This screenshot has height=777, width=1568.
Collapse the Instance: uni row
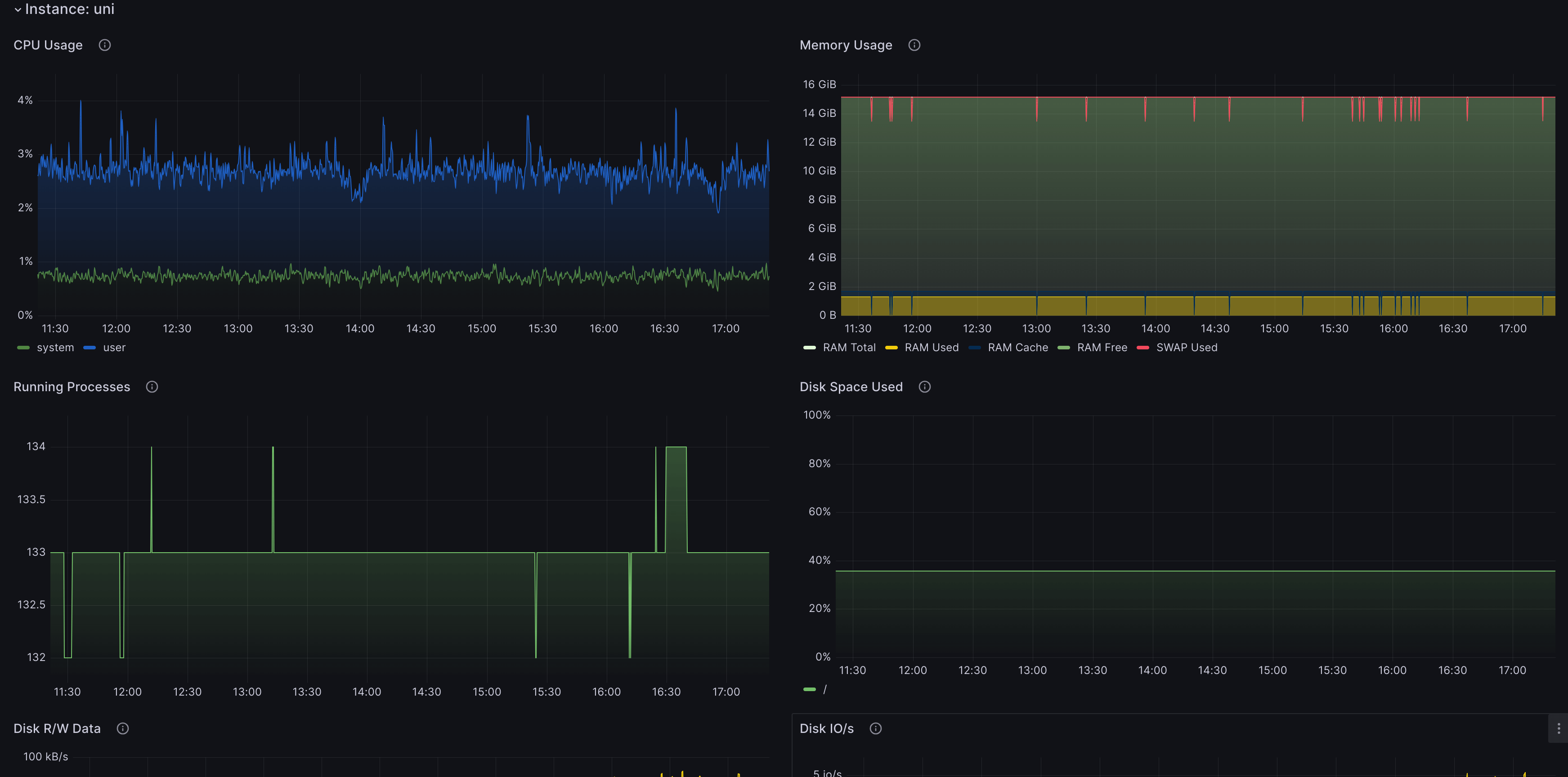pos(18,9)
